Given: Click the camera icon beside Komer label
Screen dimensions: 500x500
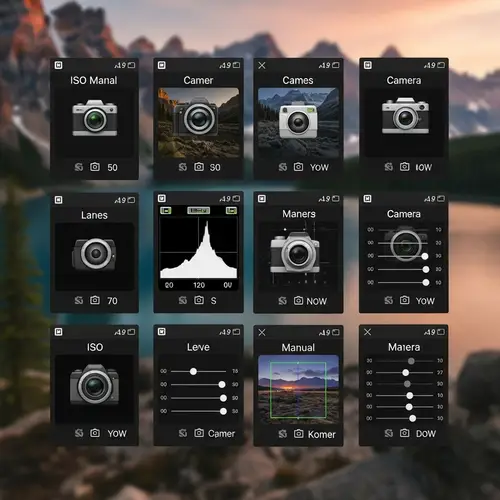Looking at the screenshot, I should (x=298, y=434).
